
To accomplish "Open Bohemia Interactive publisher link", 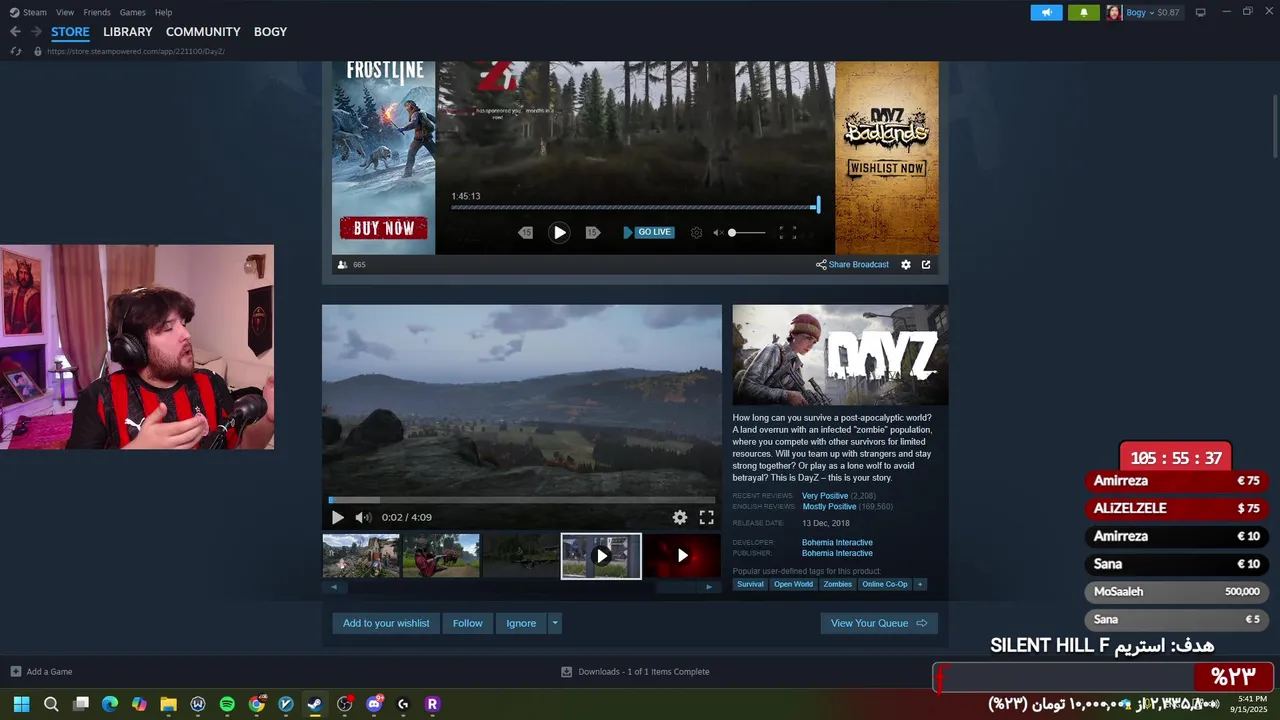I will 837,553.
